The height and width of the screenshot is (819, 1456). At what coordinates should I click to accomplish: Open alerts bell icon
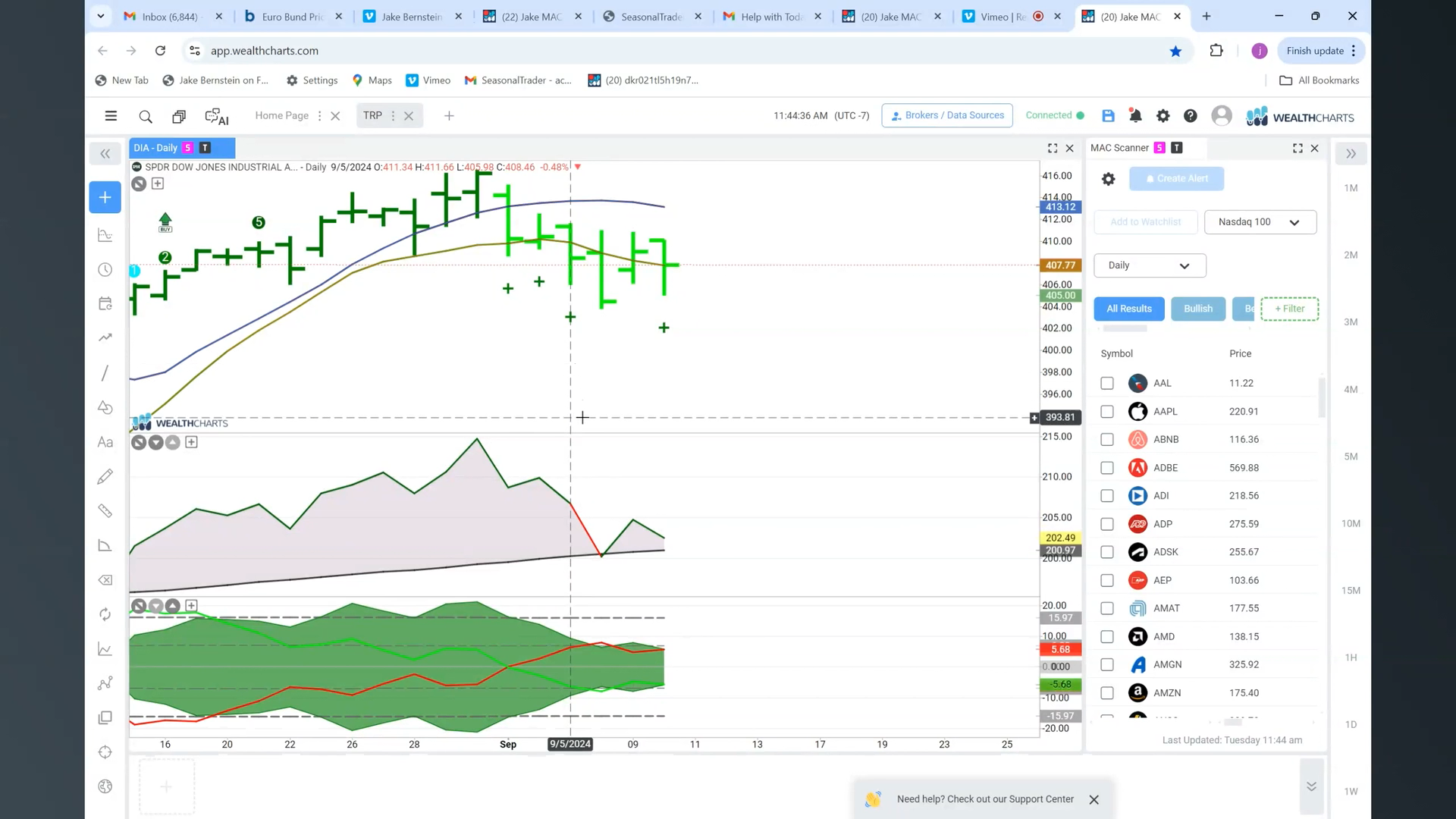point(1135,115)
